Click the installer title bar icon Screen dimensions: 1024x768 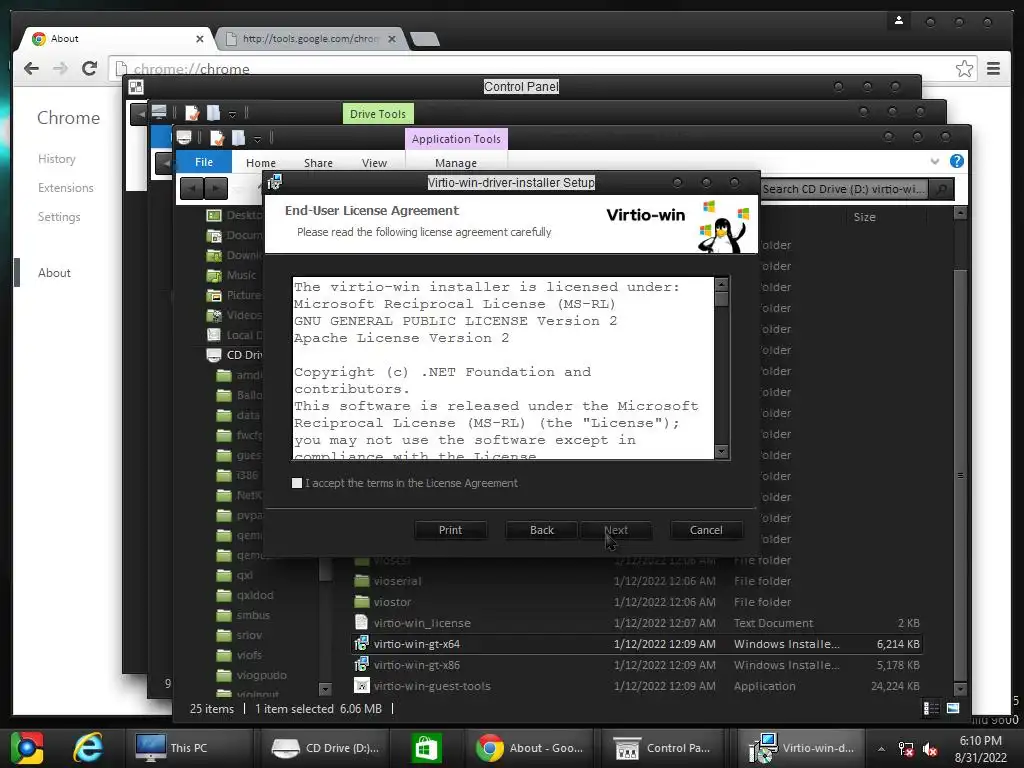tap(275, 182)
